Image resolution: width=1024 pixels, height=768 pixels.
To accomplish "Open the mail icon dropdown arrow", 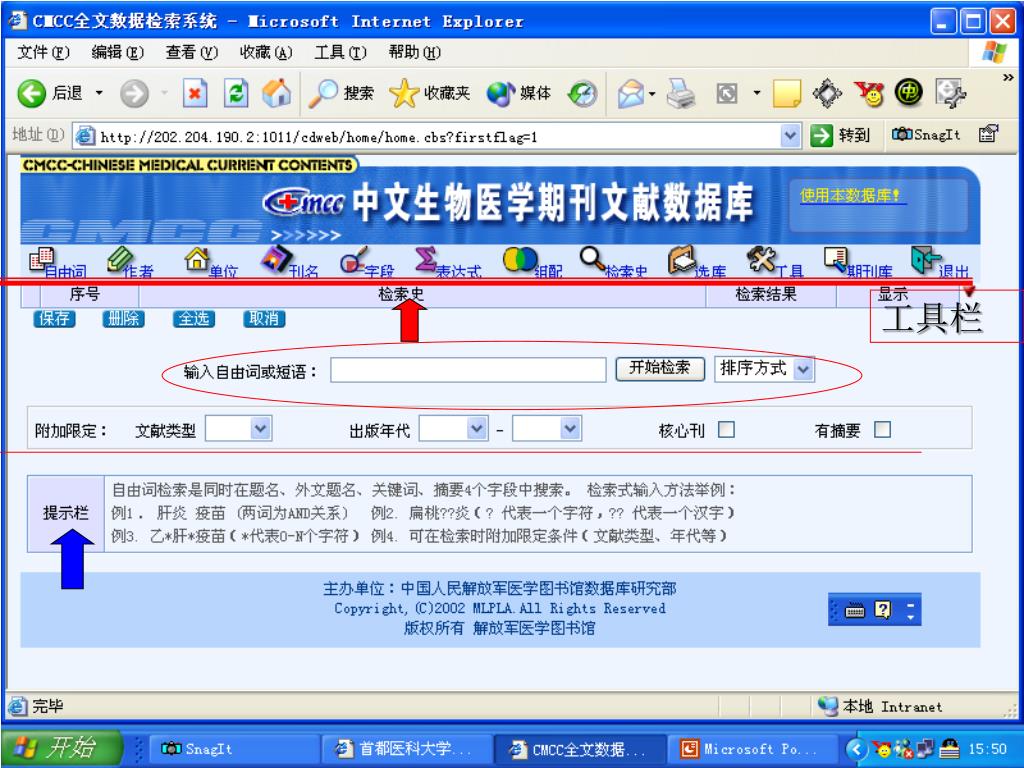I will tap(652, 93).
